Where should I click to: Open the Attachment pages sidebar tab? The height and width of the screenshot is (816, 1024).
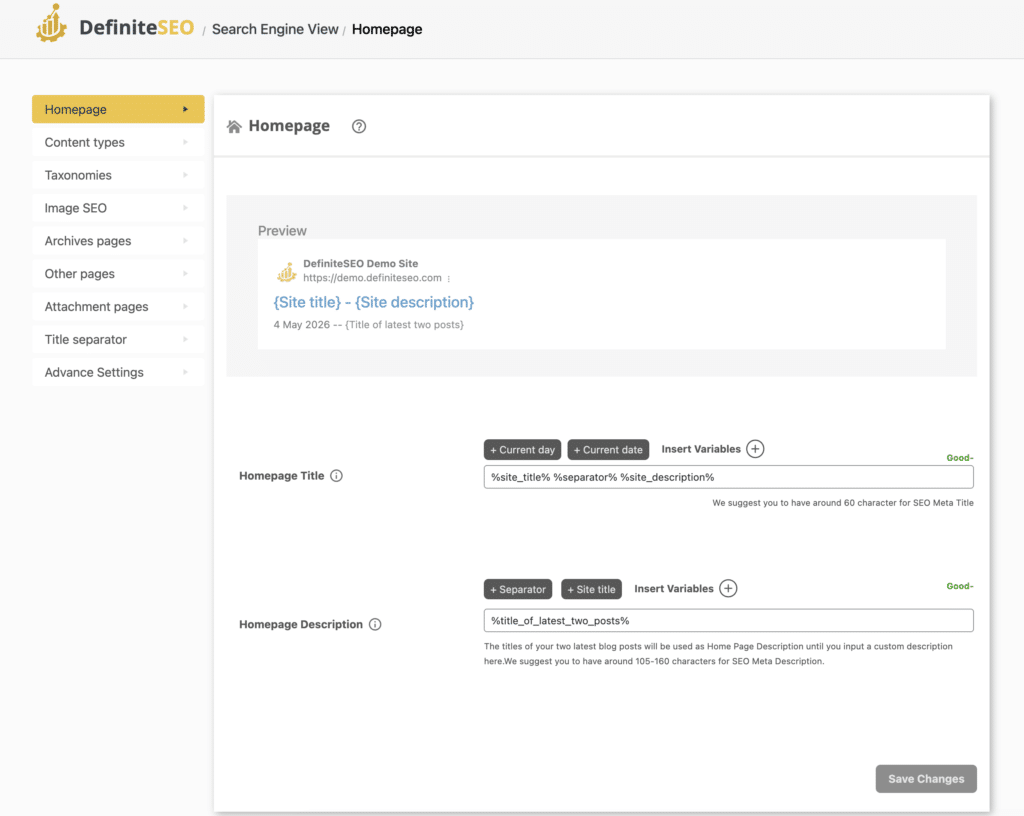[x=118, y=306]
